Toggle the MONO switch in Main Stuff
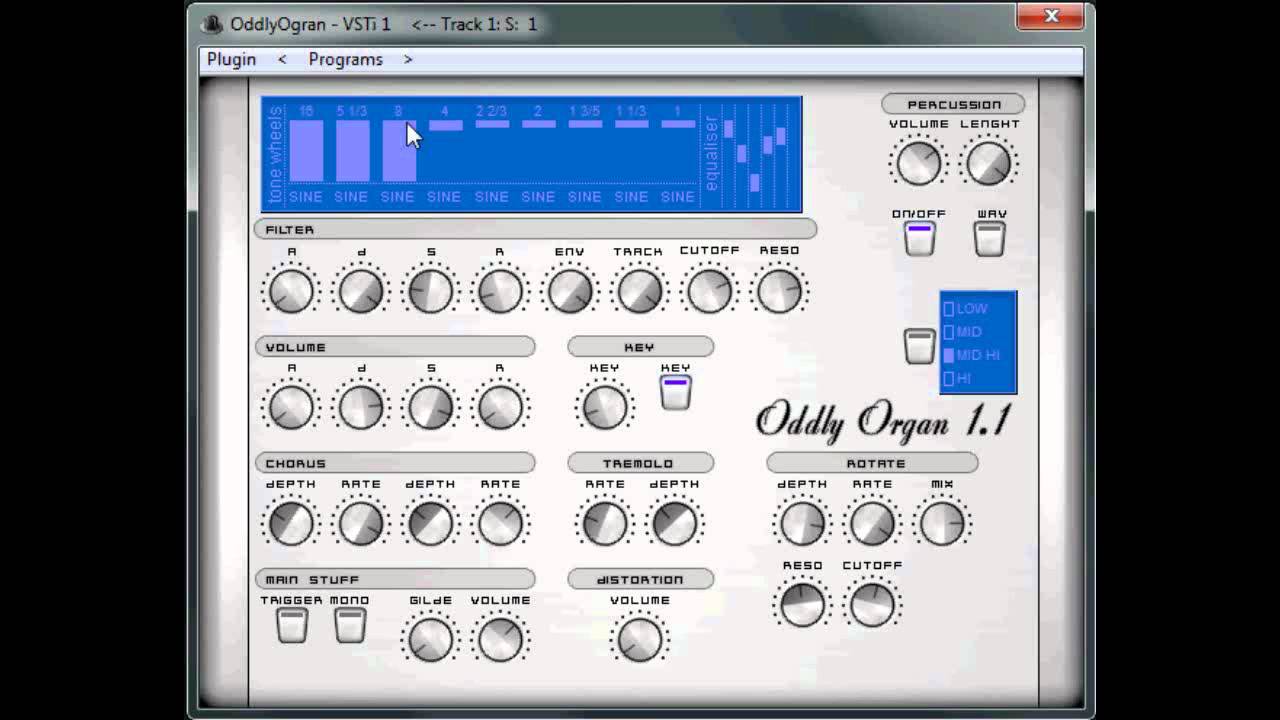 (x=350, y=625)
